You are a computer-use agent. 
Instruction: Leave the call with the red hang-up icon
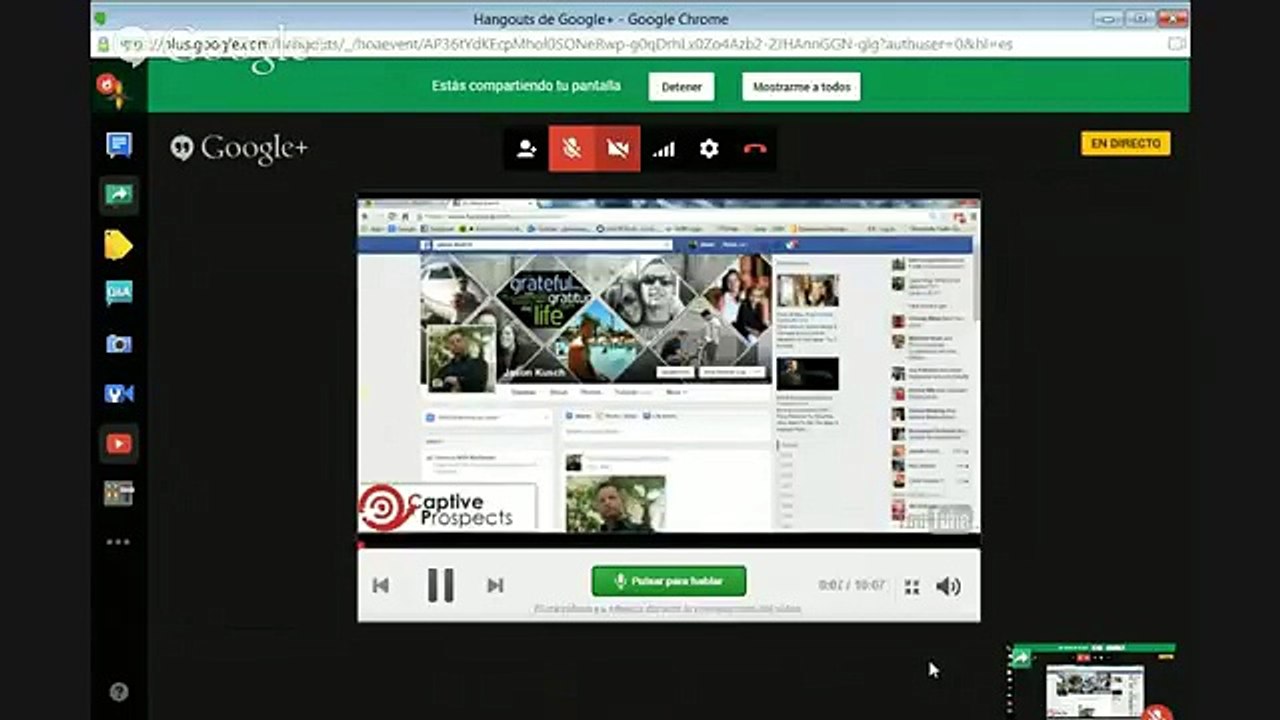tap(755, 149)
